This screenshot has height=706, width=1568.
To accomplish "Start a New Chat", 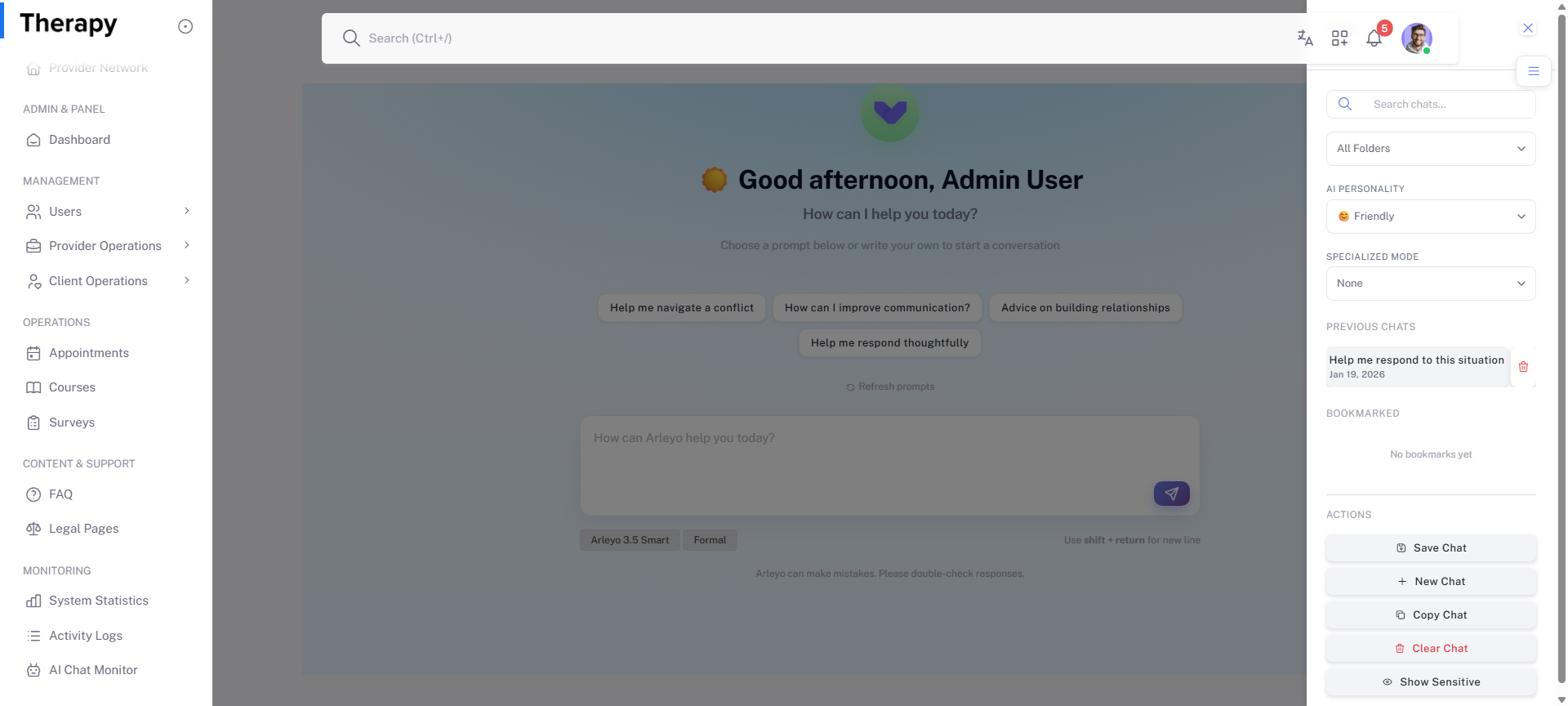I will [x=1431, y=582].
